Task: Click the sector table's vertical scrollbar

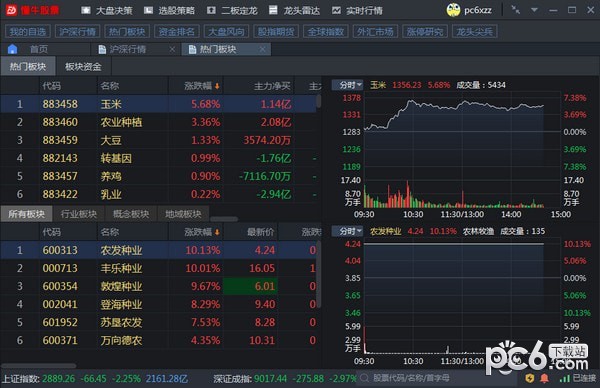Action: (319, 101)
